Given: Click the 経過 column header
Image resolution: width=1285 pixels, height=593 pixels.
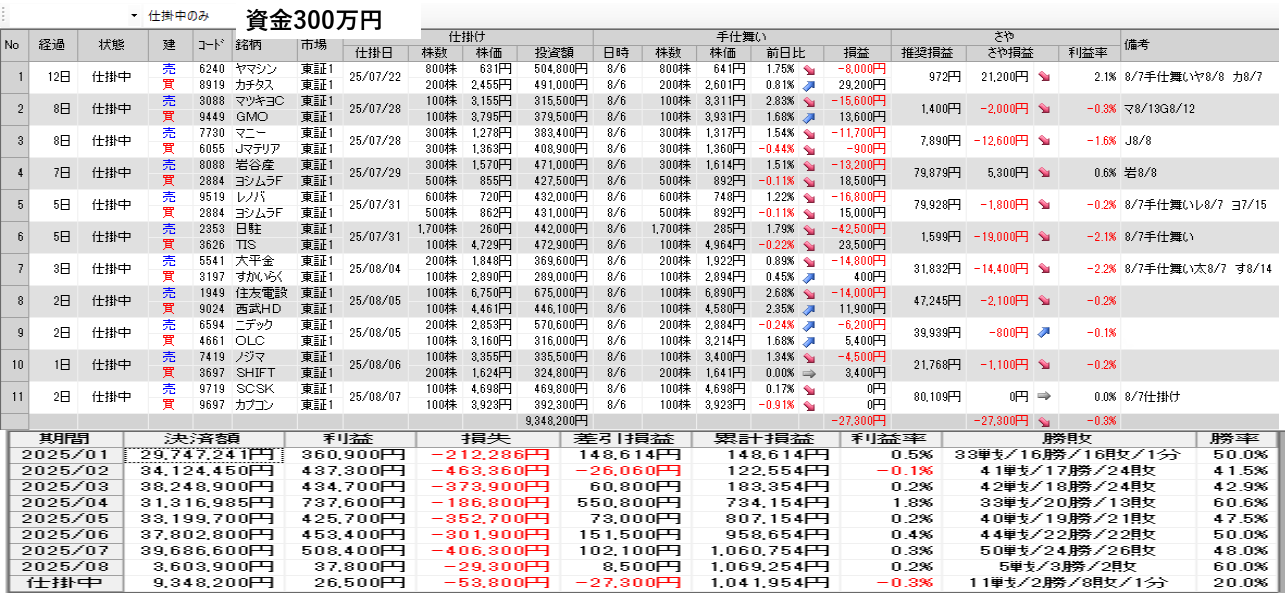Looking at the screenshot, I should click(x=52, y=45).
